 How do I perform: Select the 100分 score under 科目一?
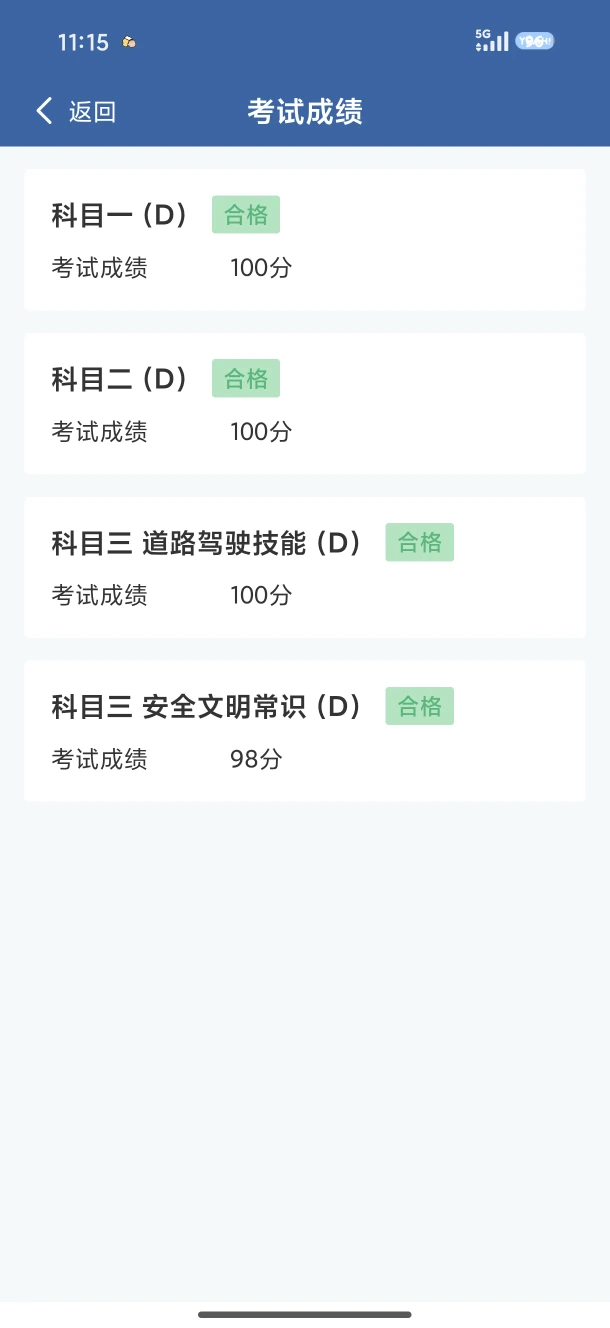[261, 268]
